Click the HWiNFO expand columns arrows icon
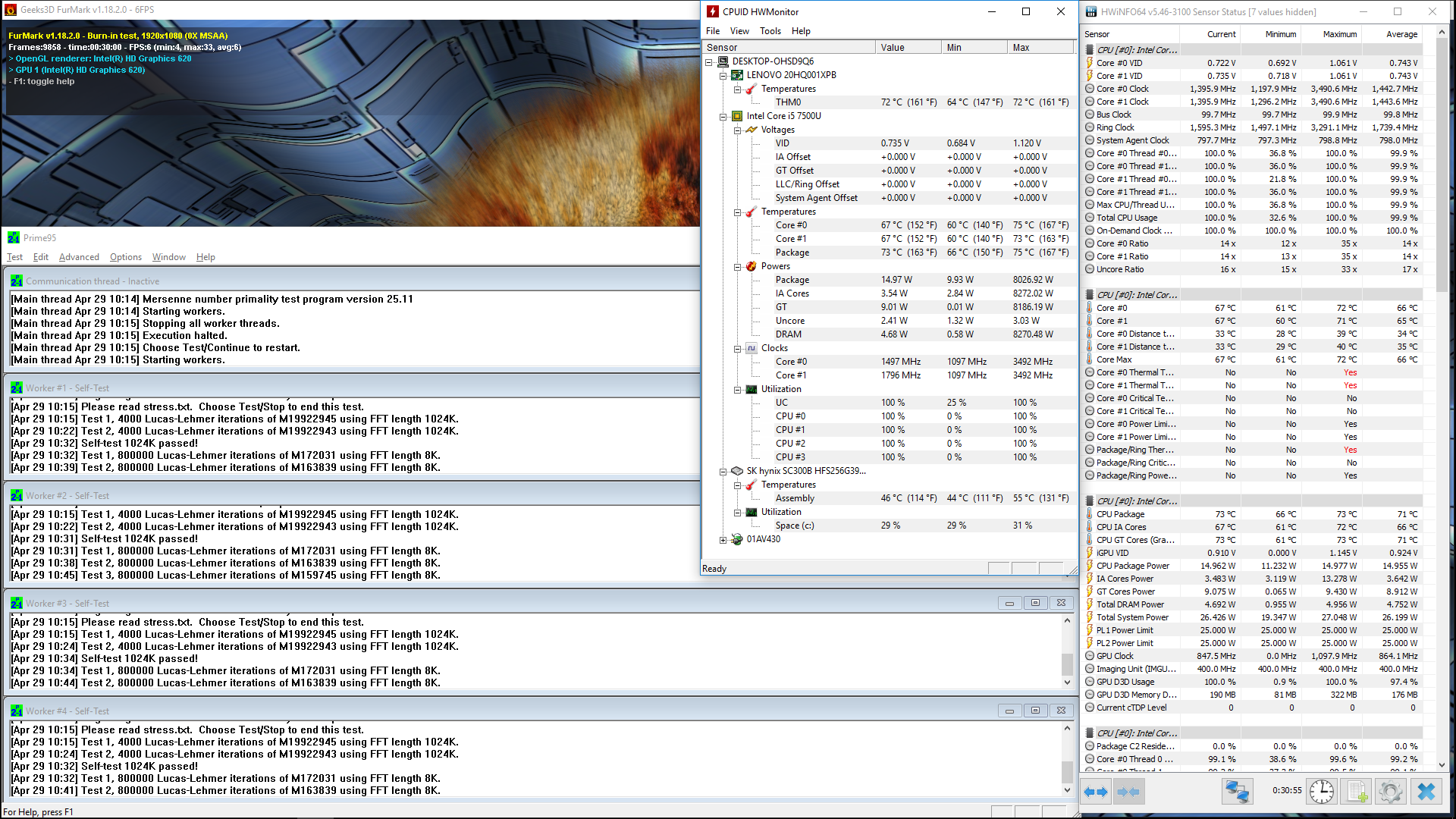This screenshot has width=1456, height=819. tap(1096, 792)
